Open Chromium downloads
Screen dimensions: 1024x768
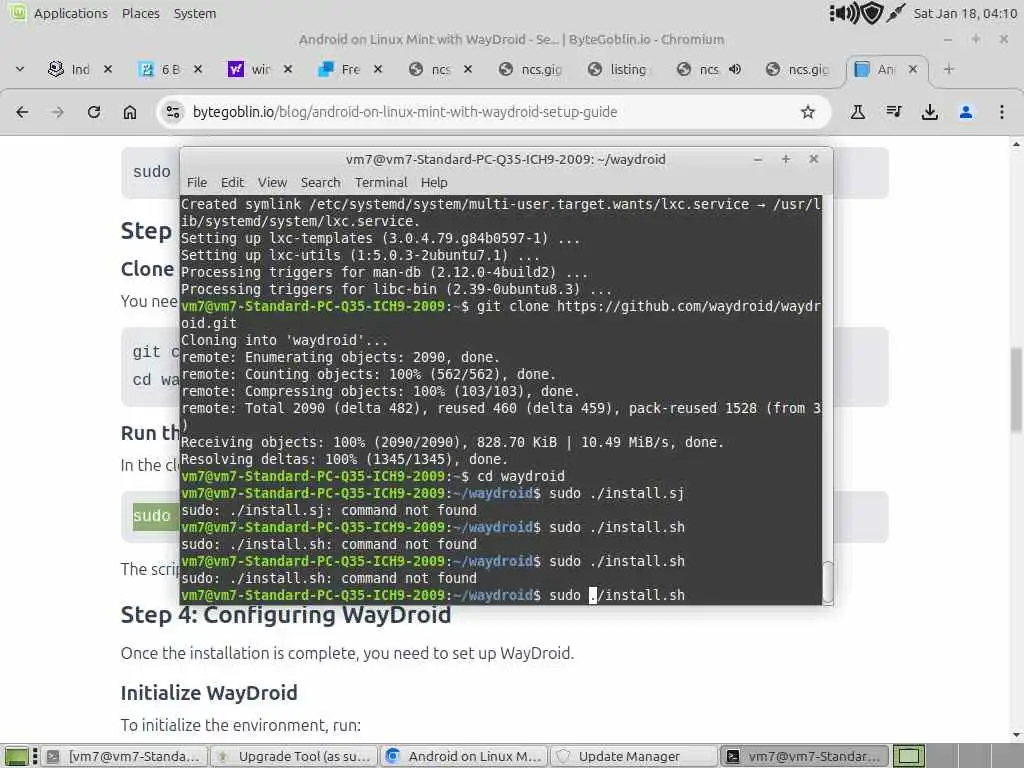[x=930, y=112]
